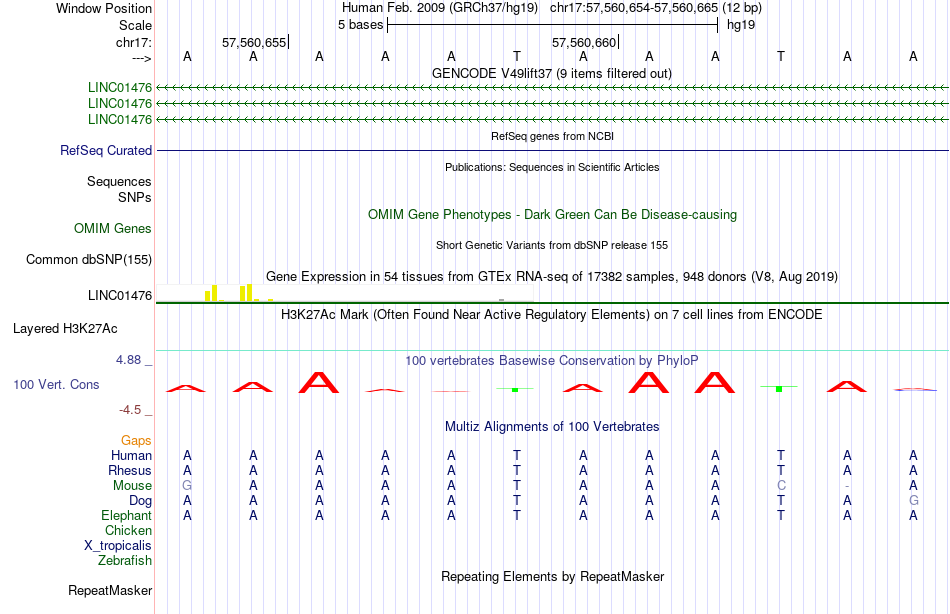Open Publications: Sequences in Scientific Articles title
The width and height of the screenshot is (950, 614).
pyautogui.click(x=552, y=167)
